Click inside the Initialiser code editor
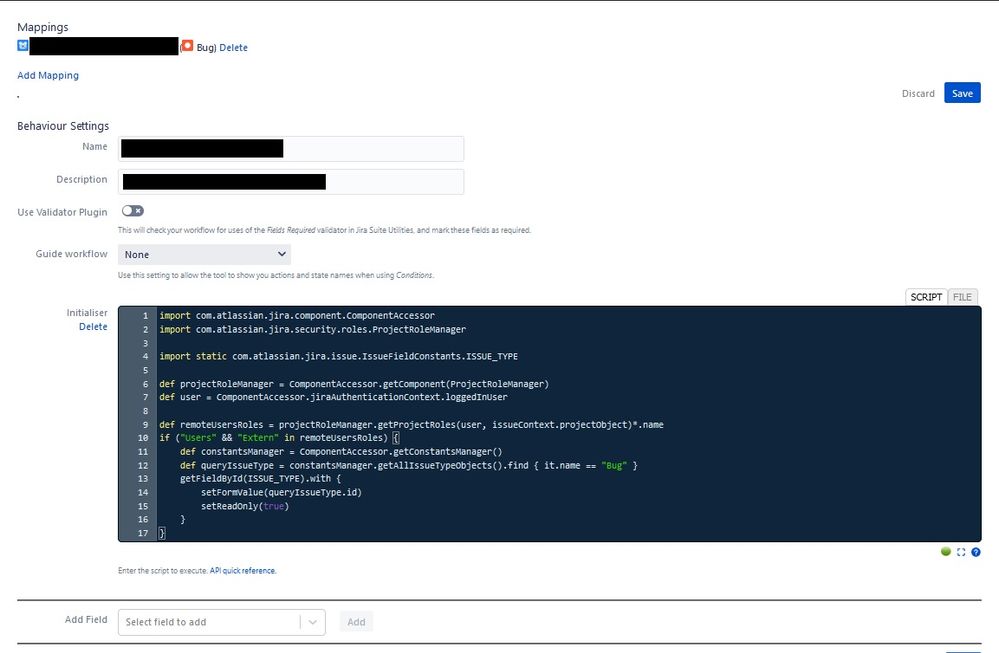 (x=550, y=424)
